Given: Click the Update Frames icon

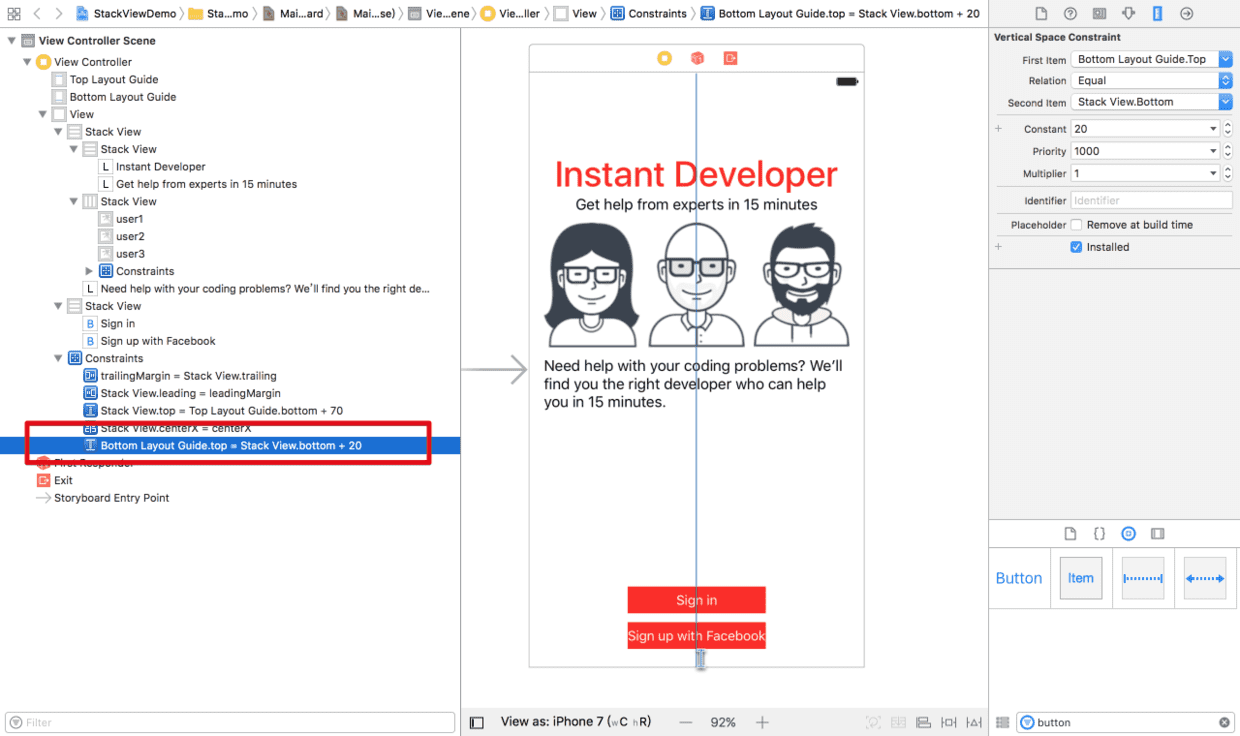Looking at the screenshot, I should (x=873, y=722).
